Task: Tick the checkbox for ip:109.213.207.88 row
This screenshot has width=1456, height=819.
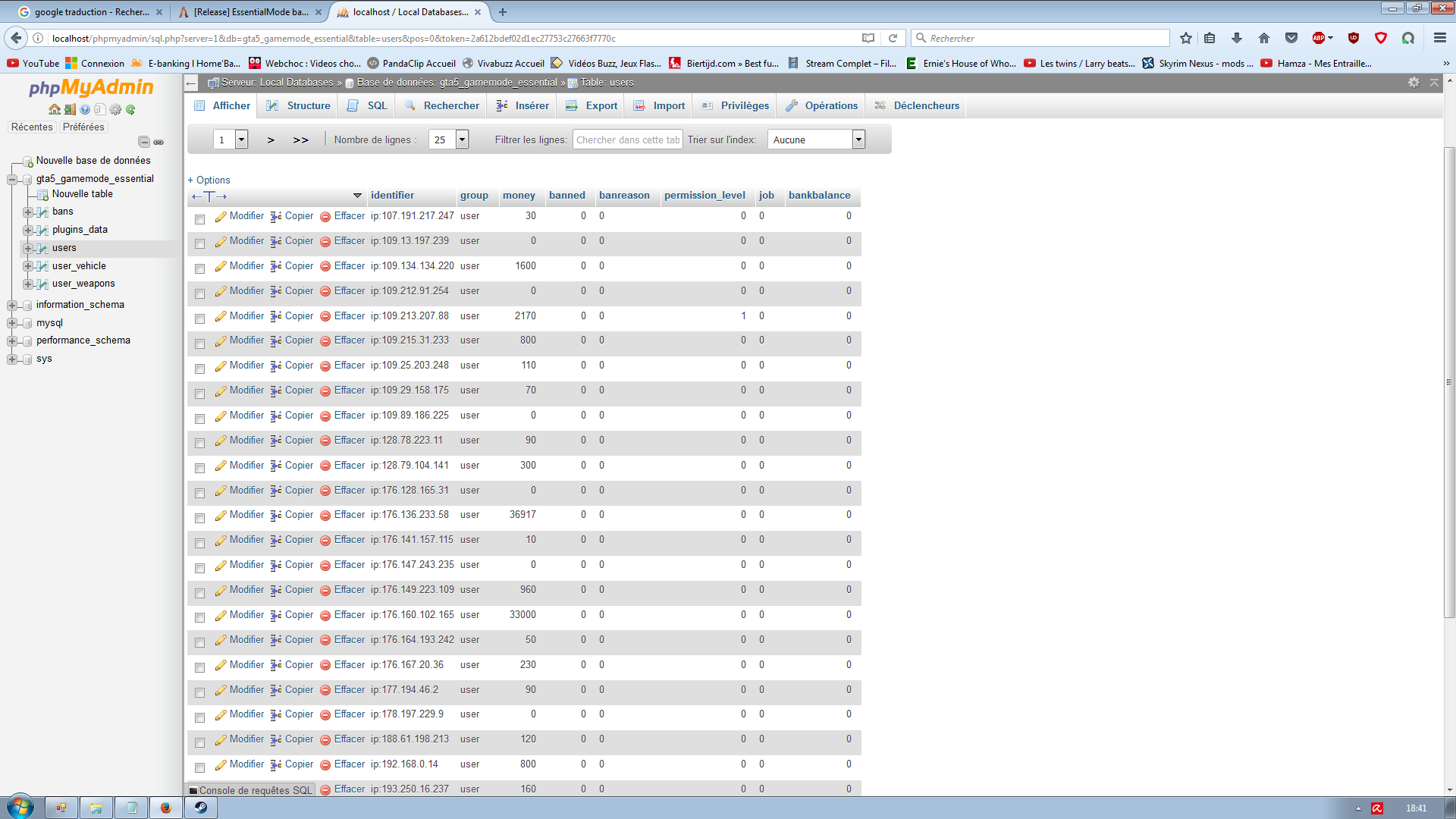Action: (x=200, y=318)
